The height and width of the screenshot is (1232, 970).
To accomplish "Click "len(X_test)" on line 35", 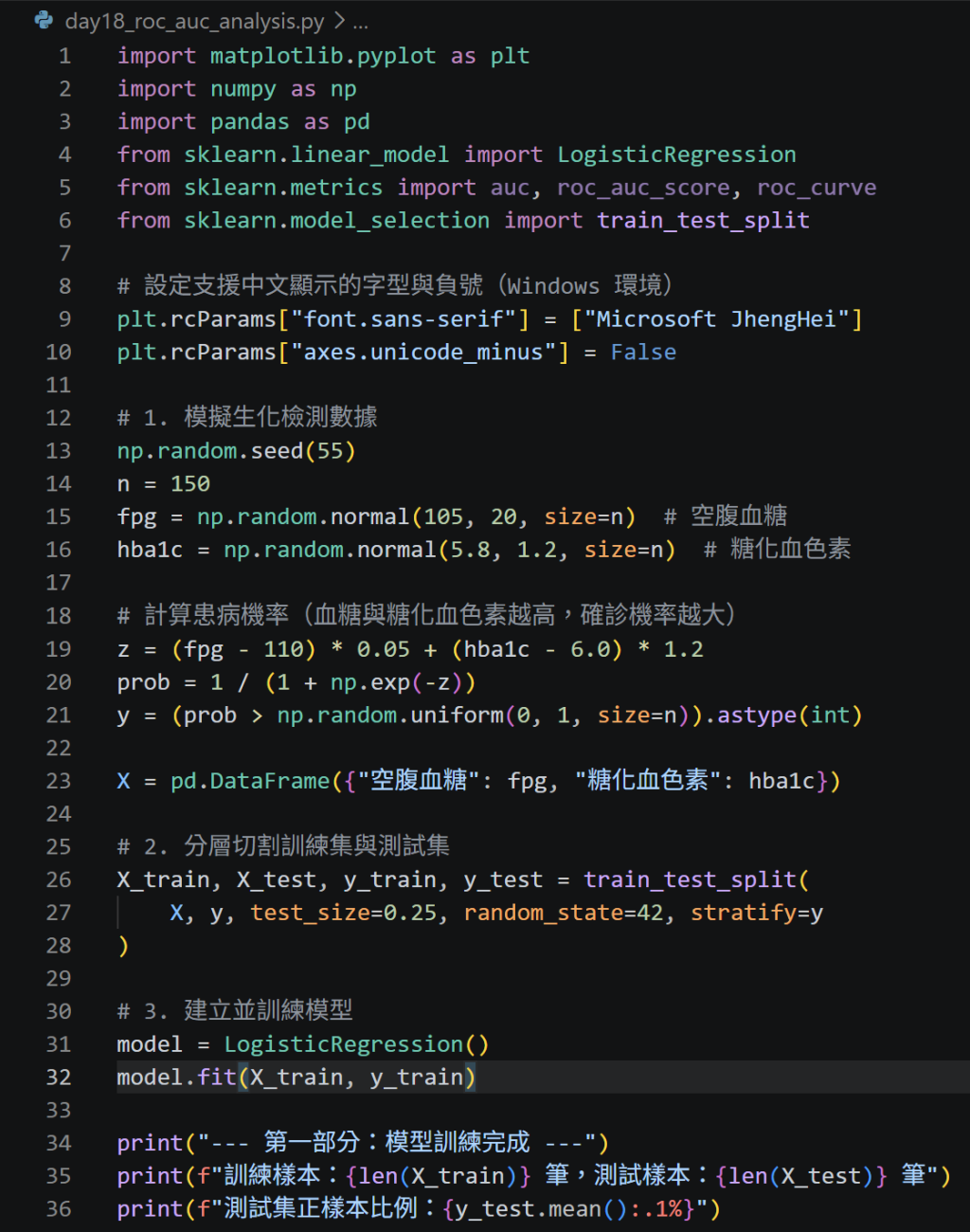I will click(x=801, y=1176).
